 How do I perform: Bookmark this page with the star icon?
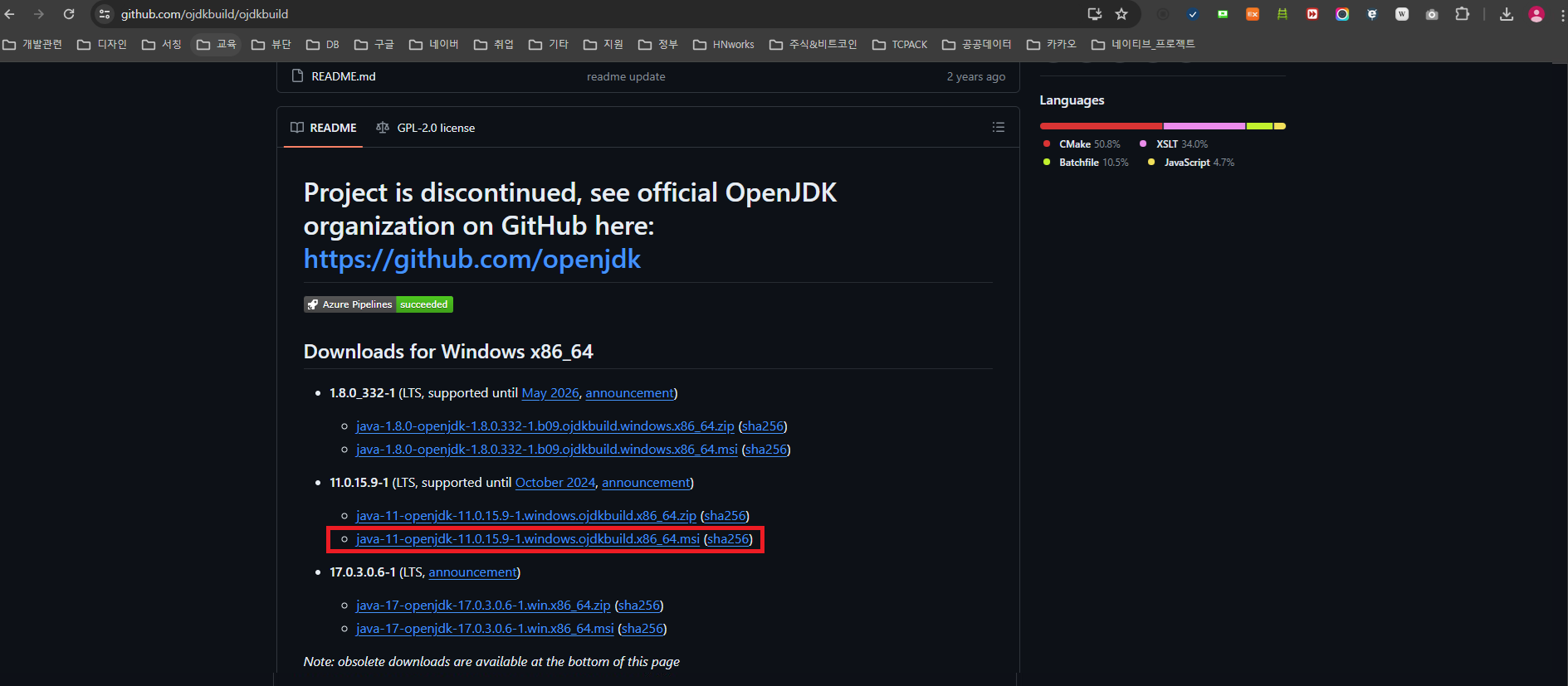(x=1121, y=14)
